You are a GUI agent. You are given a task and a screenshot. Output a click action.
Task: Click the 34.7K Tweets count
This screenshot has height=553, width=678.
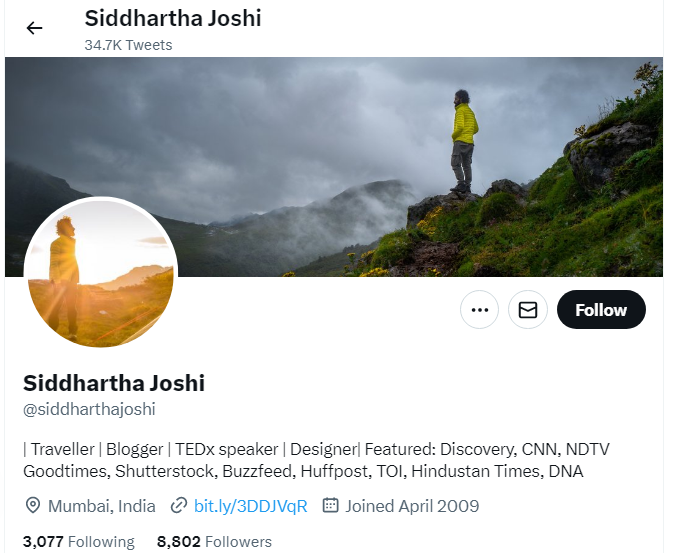click(x=128, y=45)
